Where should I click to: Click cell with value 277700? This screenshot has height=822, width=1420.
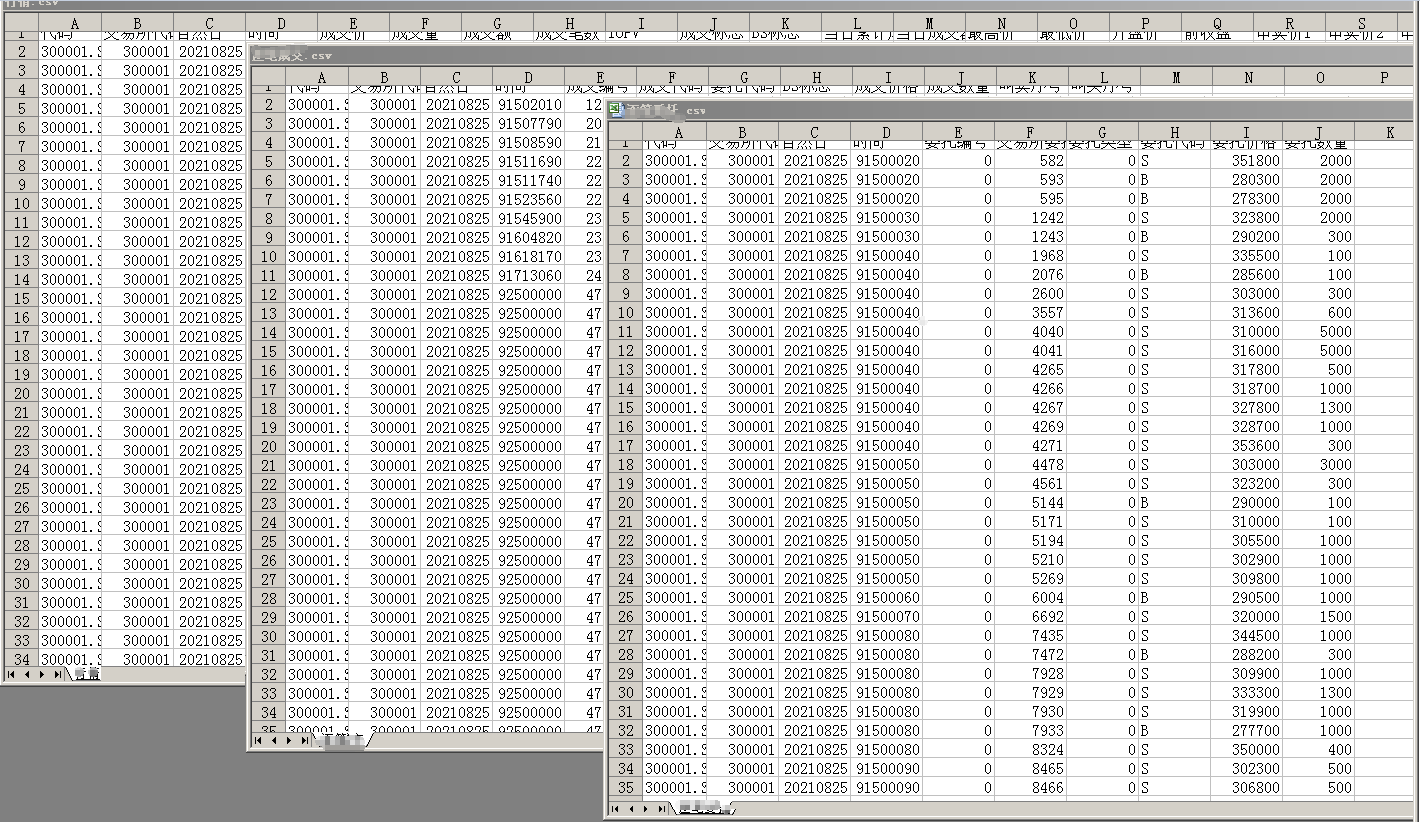click(x=1246, y=730)
